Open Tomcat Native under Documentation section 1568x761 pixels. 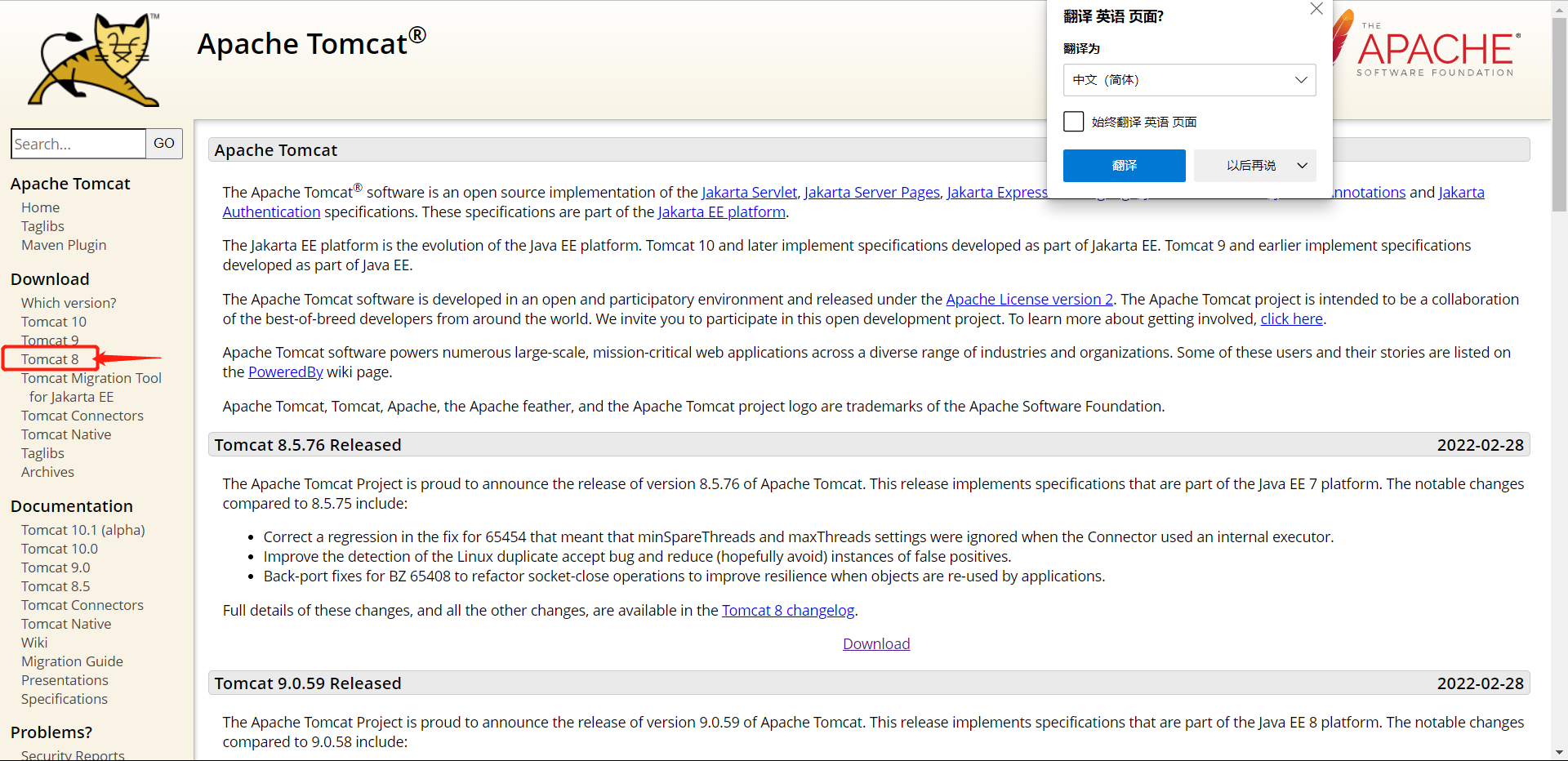[x=66, y=624]
